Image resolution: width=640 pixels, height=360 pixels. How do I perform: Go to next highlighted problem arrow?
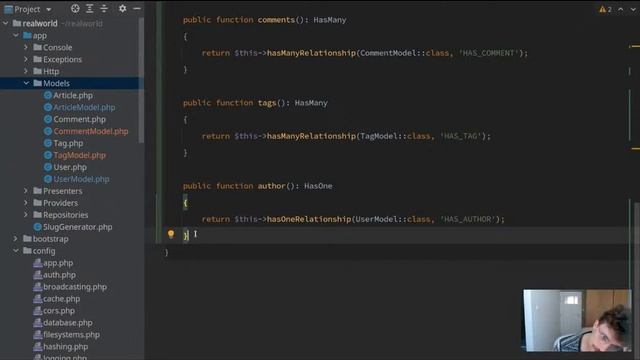pyautogui.click(x=633, y=9)
